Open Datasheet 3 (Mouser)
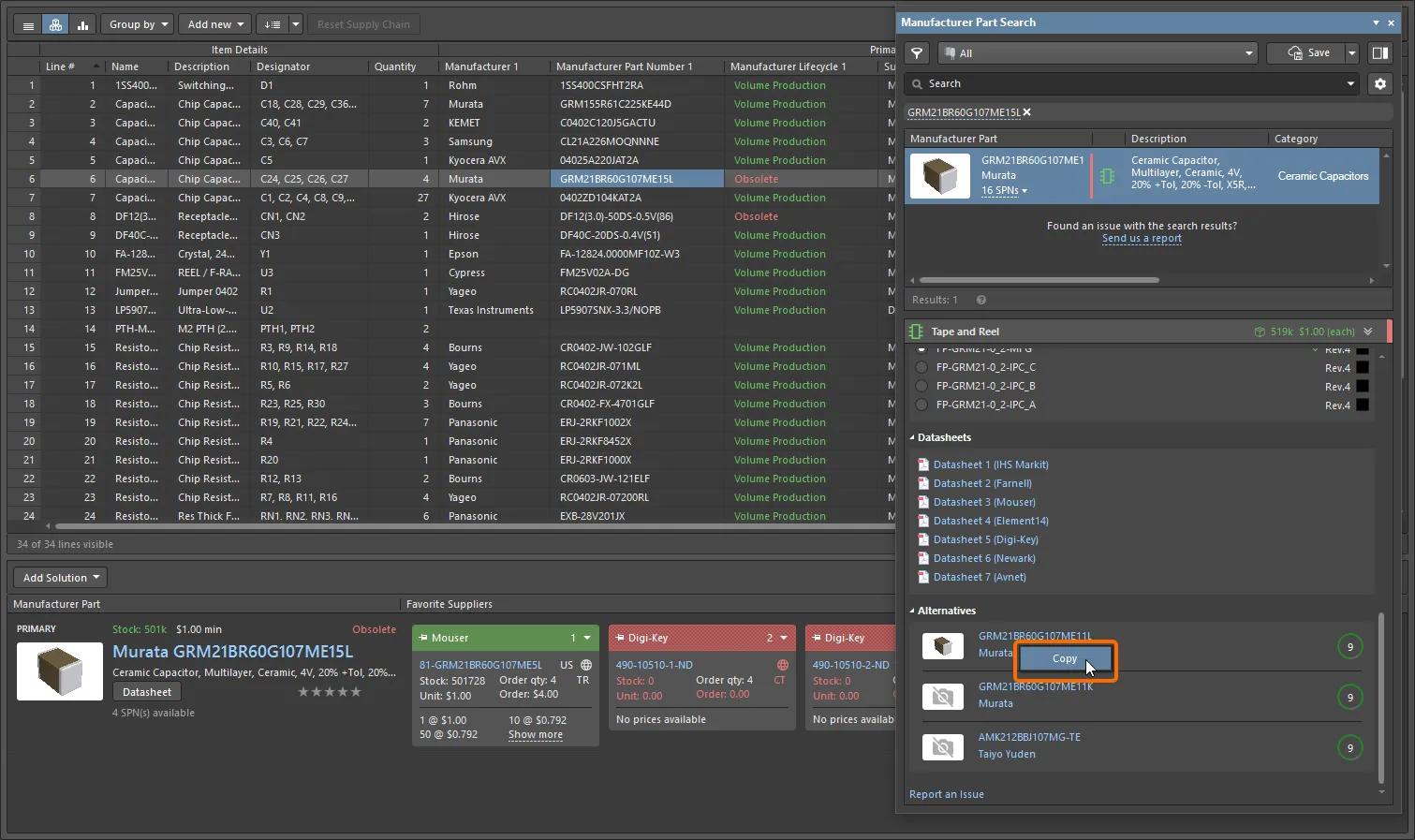Viewport: 1415px width, 840px height. (x=984, y=502)
